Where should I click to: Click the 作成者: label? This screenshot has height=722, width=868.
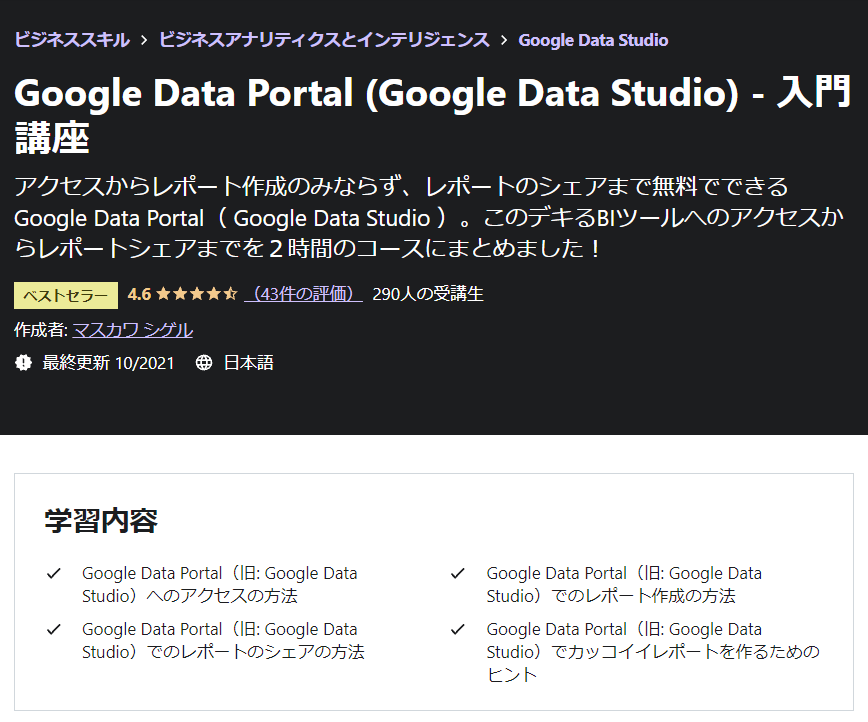pyautogui.click(x=40, y=330)
